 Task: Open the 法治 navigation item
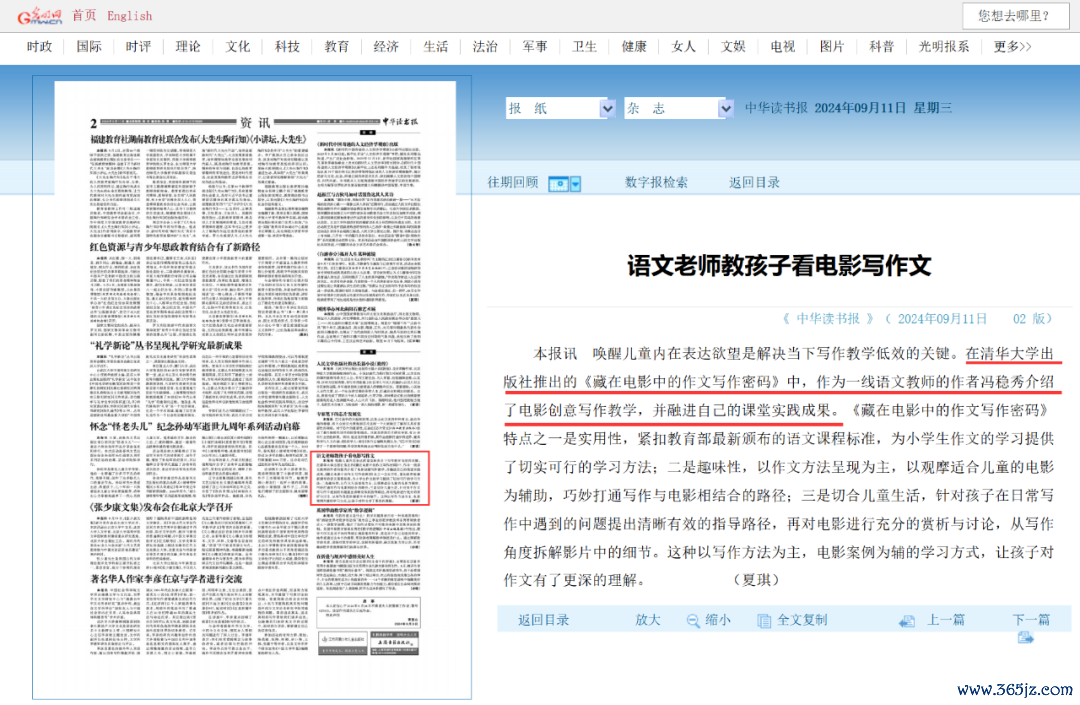(x=486, y=47)
